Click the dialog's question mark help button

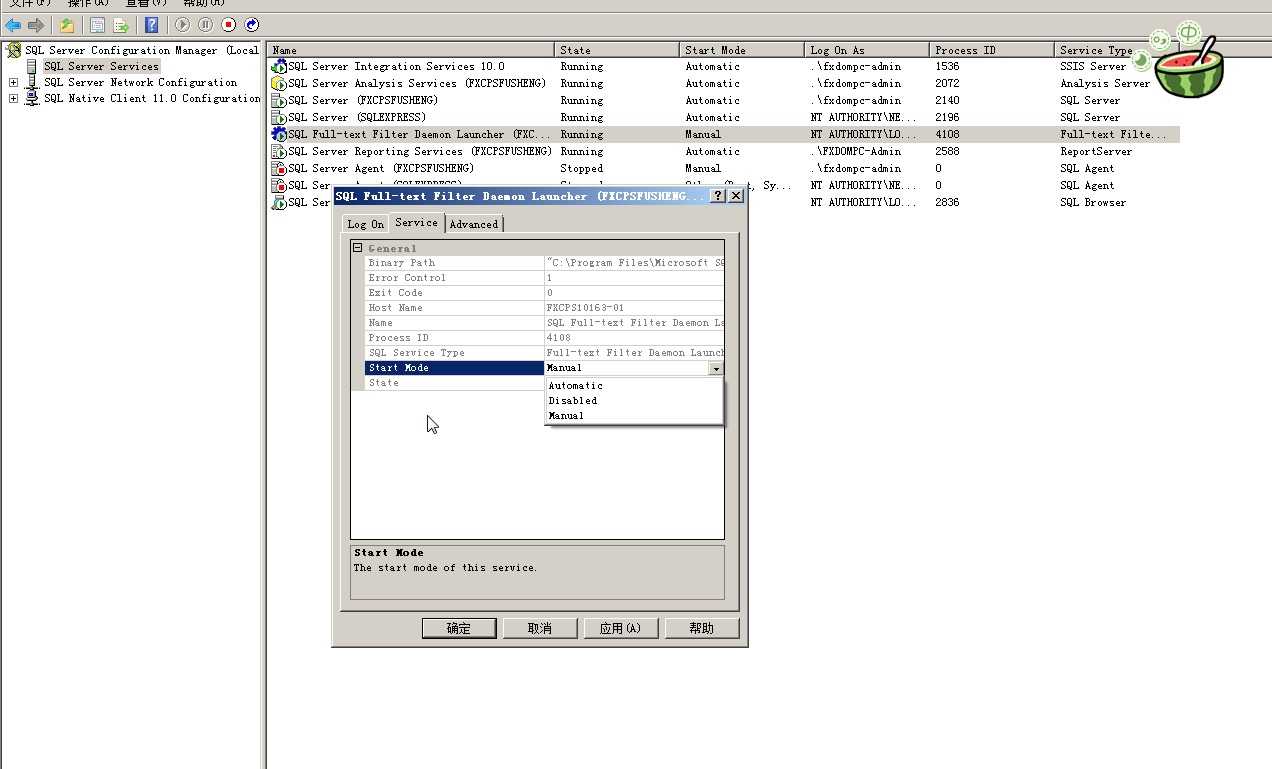pos(718,196)
